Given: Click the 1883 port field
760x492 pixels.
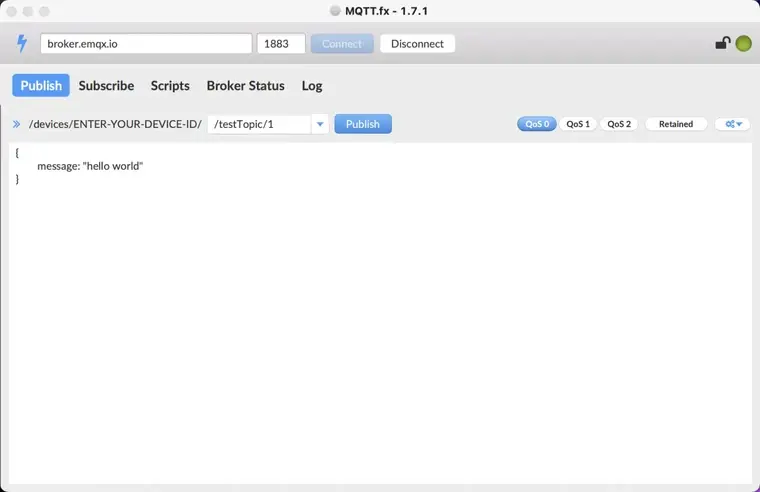Looking at the screenshot, I should (x=281, y=44).
